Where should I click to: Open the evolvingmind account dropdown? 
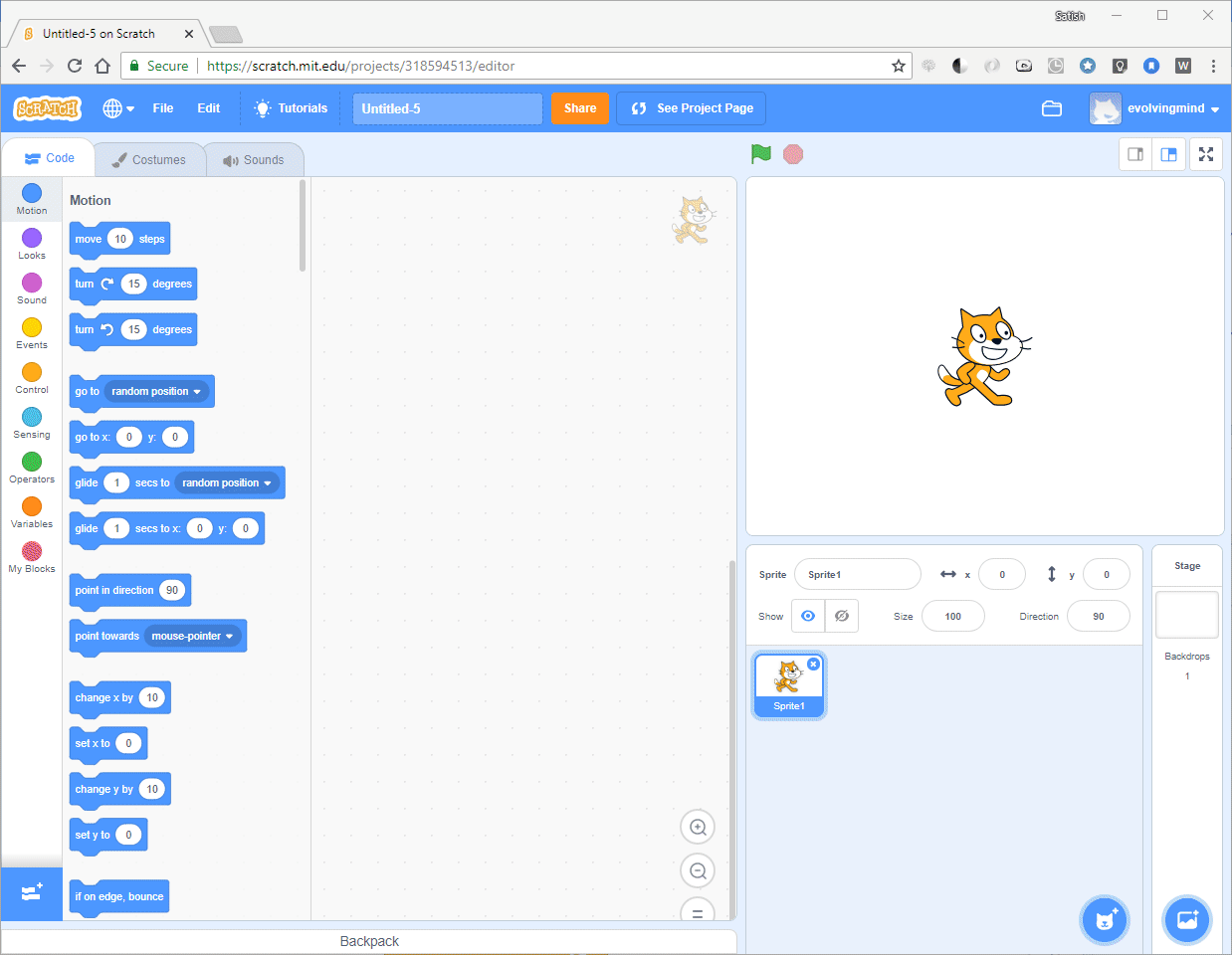click(1155, 108)
